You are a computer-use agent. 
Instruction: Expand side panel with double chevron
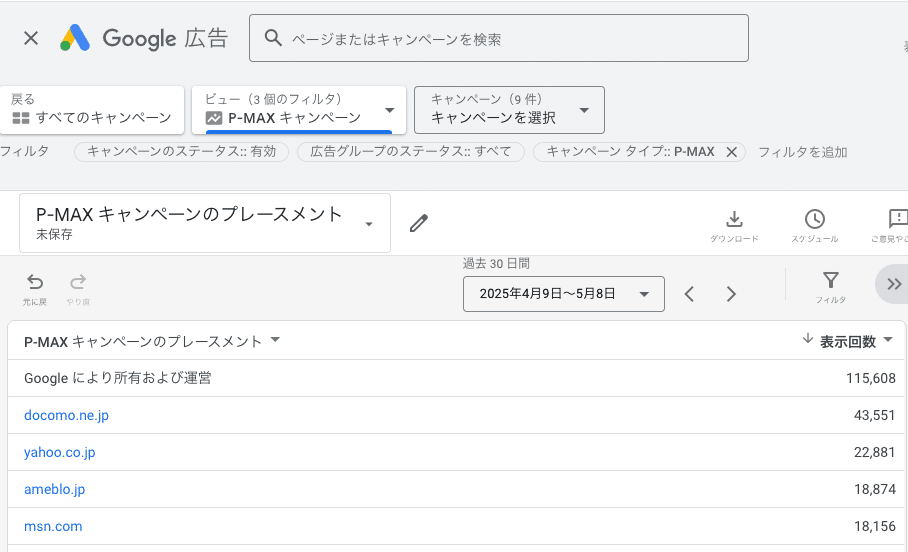[894, 284]
